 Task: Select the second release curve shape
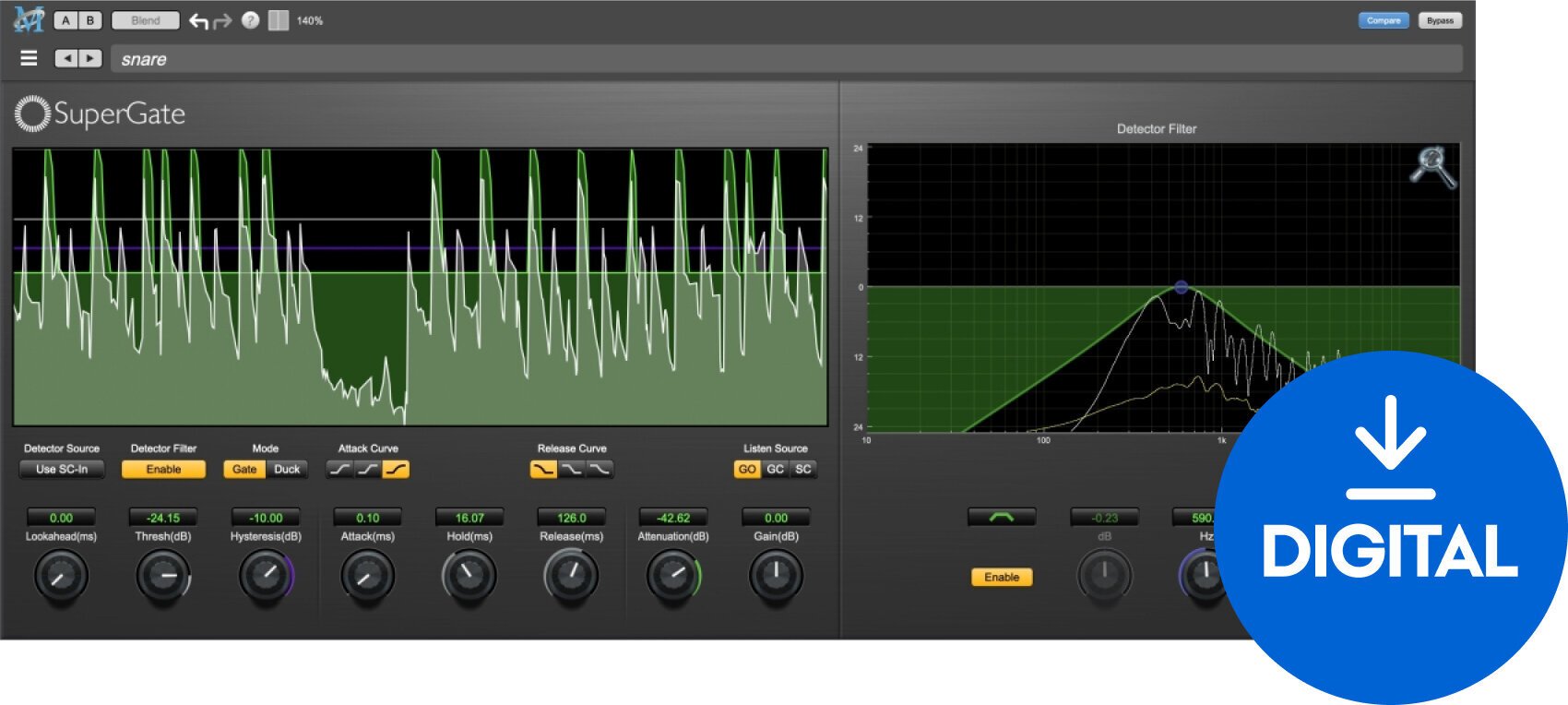572,469
